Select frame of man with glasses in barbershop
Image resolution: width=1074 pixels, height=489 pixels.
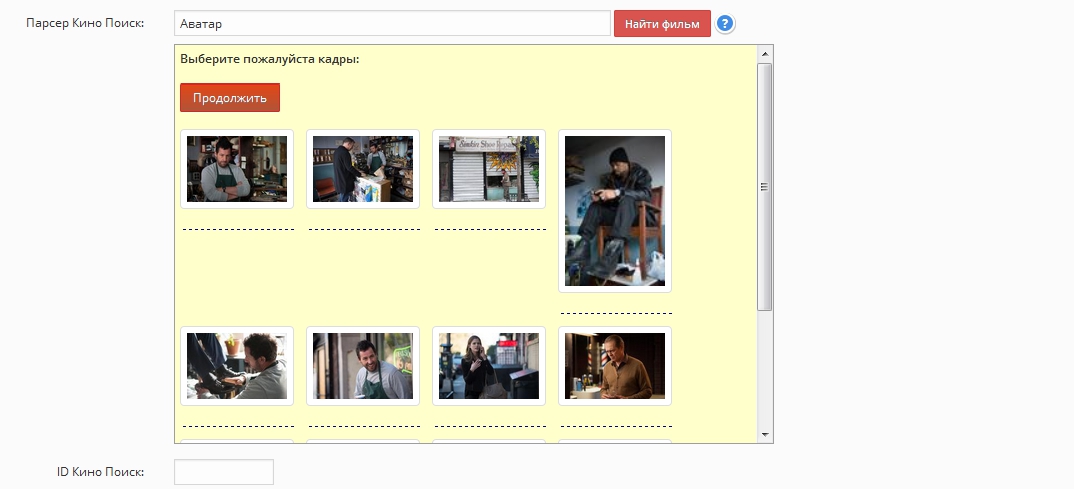[615, 366]
